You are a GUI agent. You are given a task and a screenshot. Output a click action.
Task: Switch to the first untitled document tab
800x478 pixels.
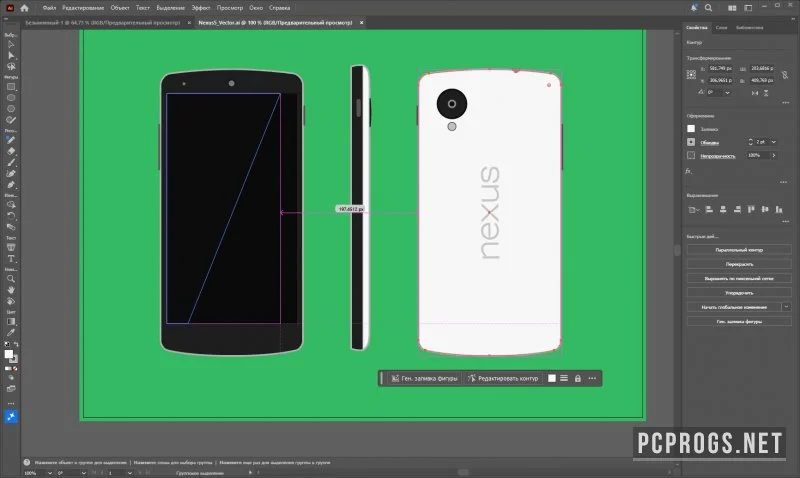[103, 22]
